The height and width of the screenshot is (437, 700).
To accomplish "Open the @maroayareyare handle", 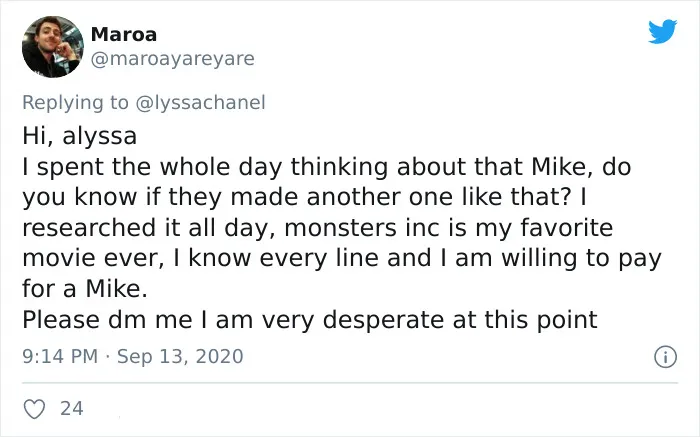I will tap(172, 58).
